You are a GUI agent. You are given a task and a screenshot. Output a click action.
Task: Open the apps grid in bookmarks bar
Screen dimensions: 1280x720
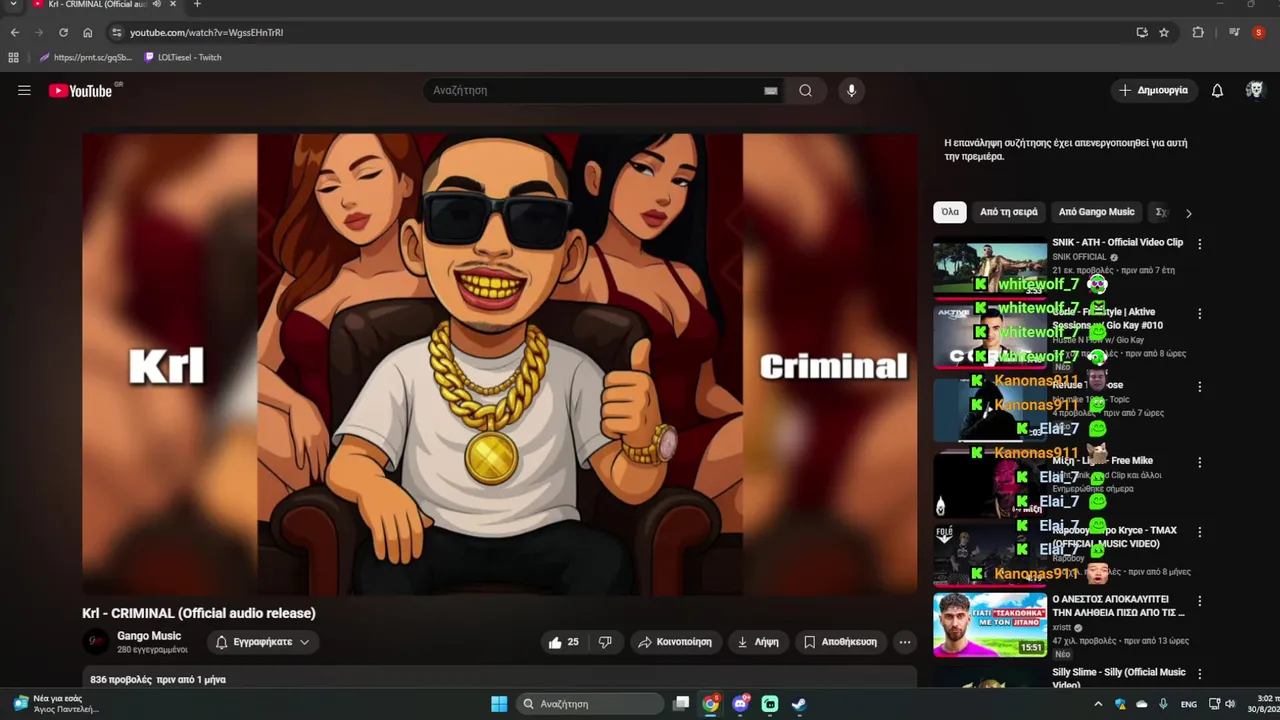tap(13, 57)
